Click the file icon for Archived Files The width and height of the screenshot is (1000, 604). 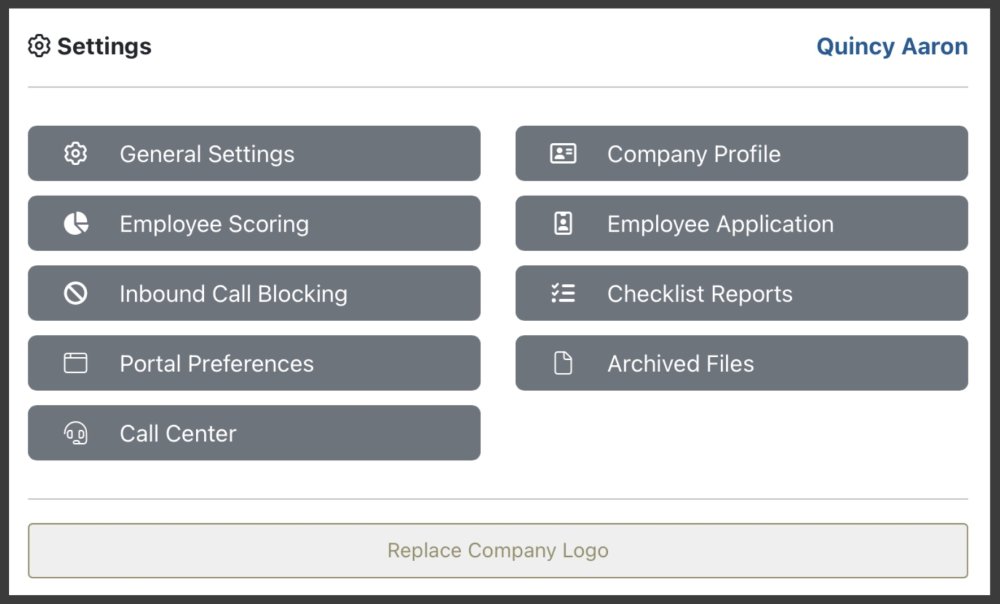[563, 364]
